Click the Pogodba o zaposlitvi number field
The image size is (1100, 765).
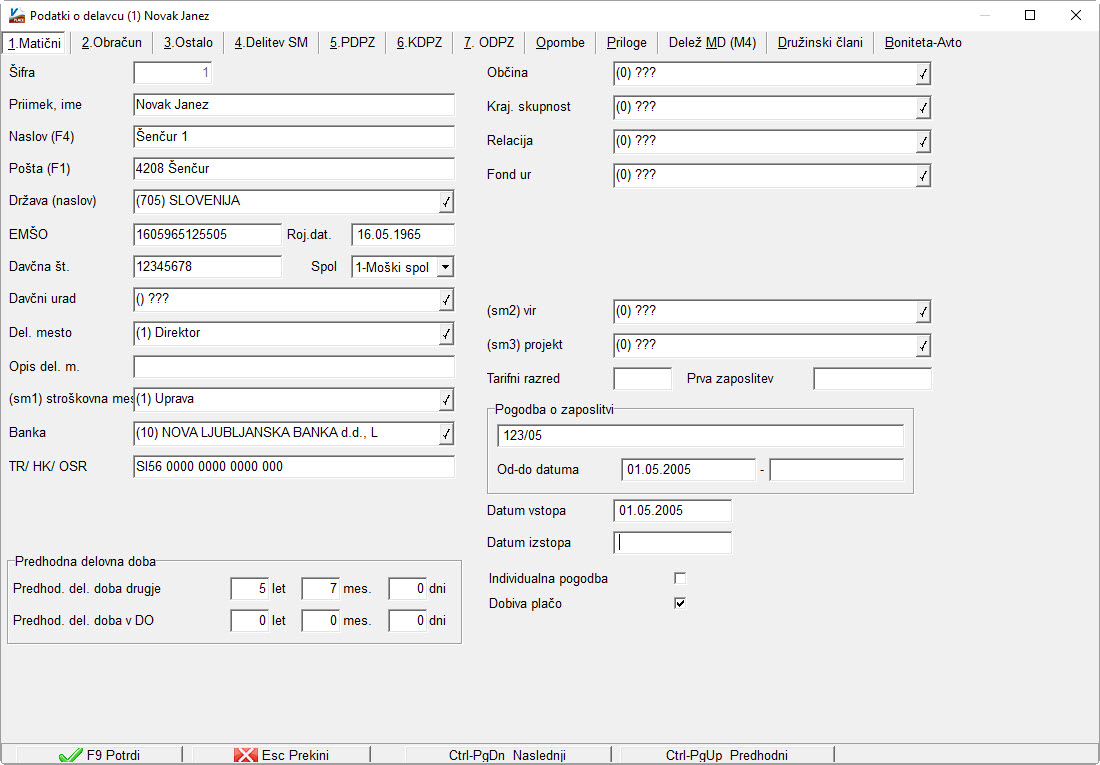[x=700, y=436]
